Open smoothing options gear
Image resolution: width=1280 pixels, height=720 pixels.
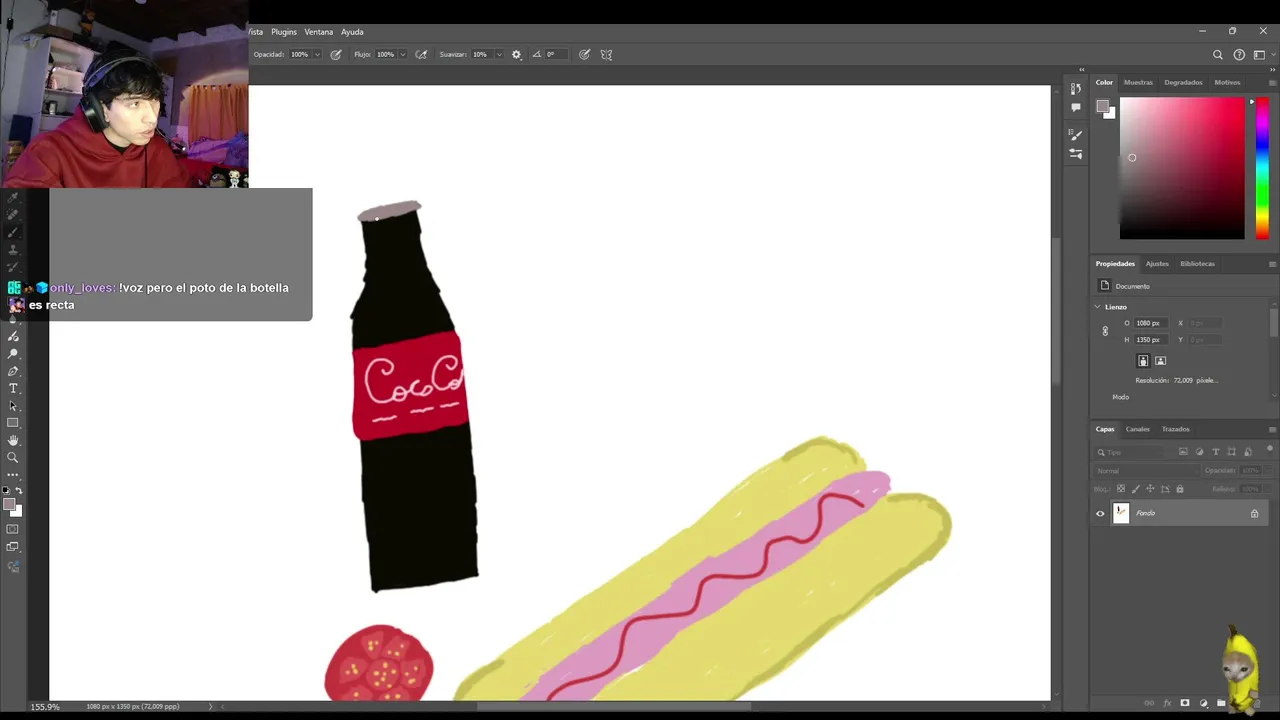(x=516, y=55)
